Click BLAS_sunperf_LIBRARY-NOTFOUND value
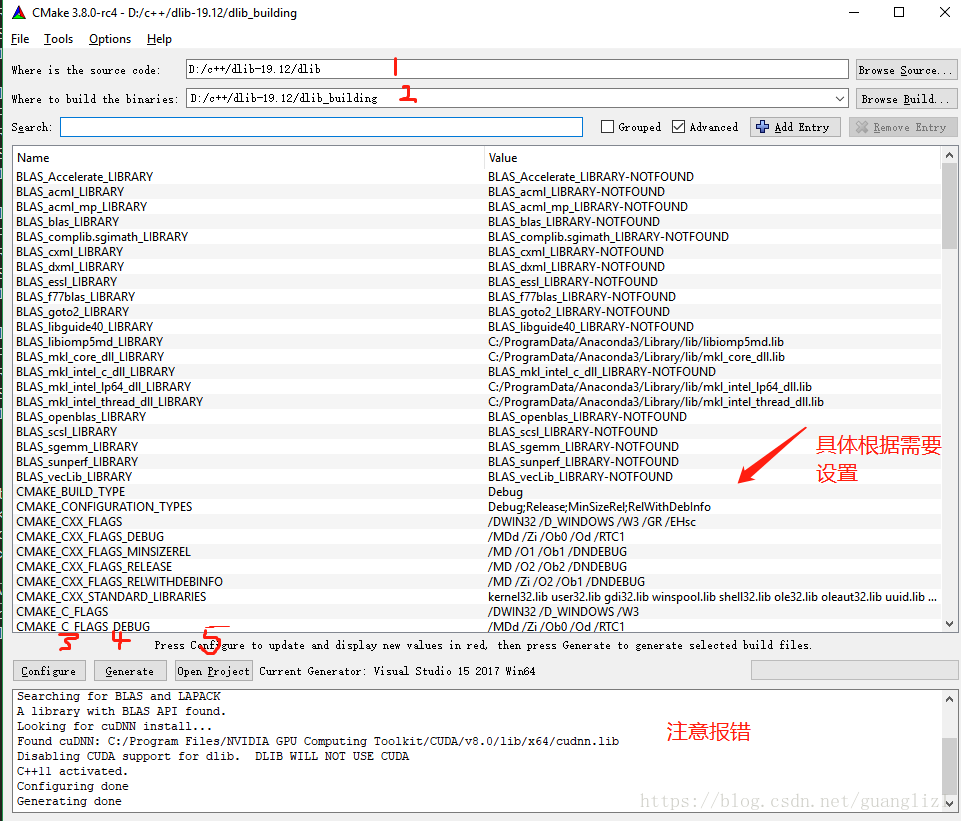961x821 pixels. tap(583, 462)
